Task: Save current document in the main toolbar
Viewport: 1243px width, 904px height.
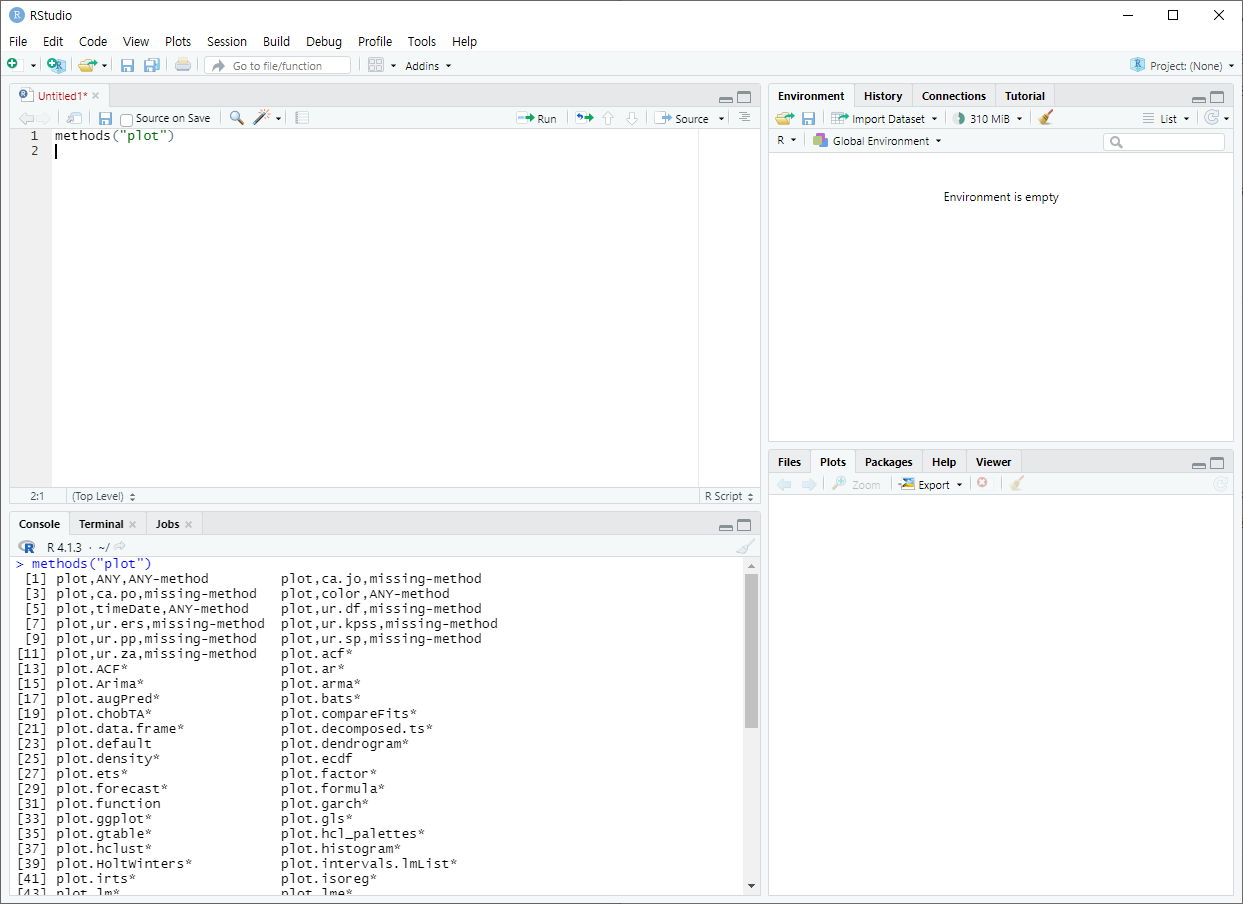Action: pos(127,65)
